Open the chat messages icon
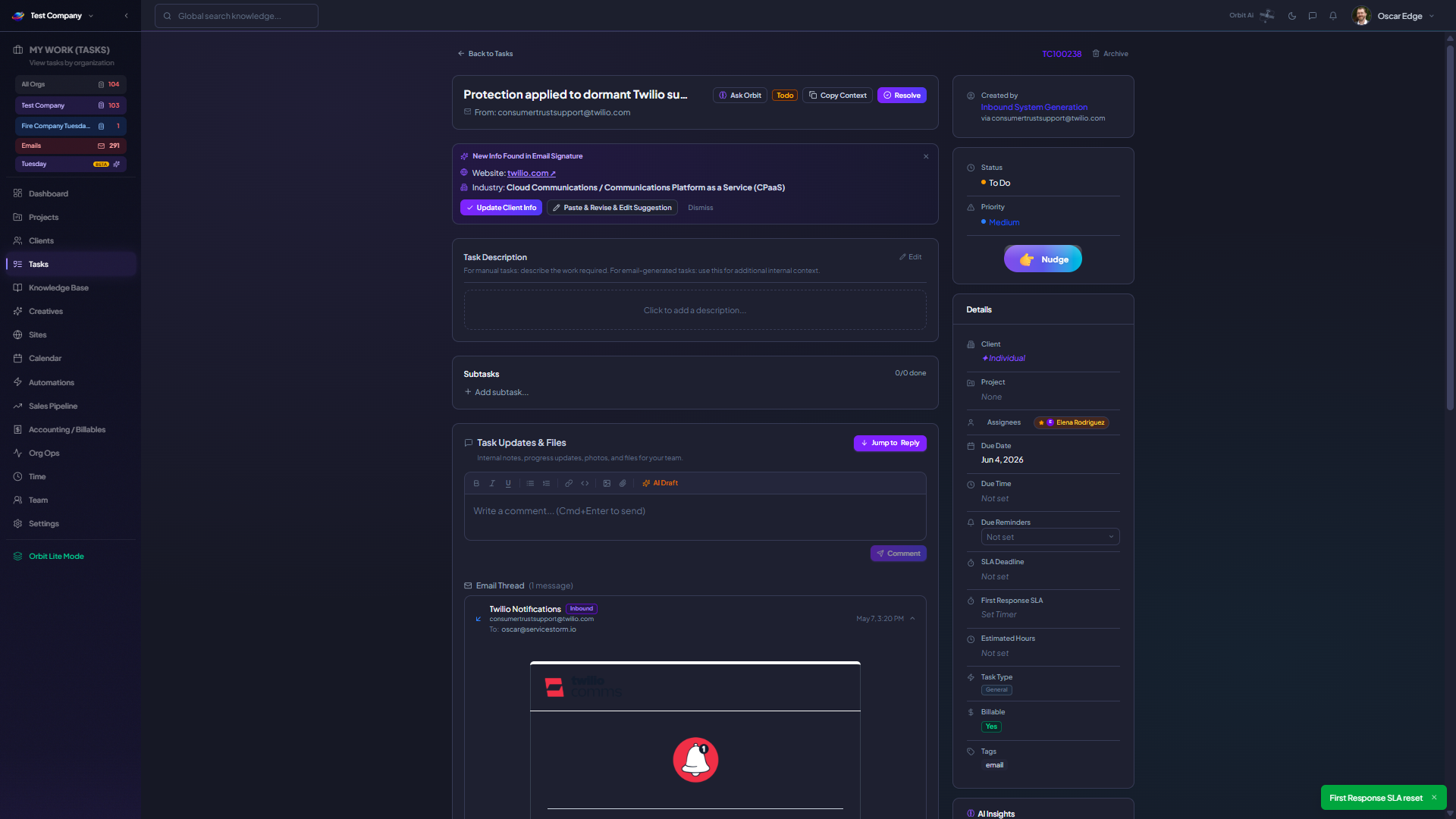Screen dimensions: 1456x819 1313,16
